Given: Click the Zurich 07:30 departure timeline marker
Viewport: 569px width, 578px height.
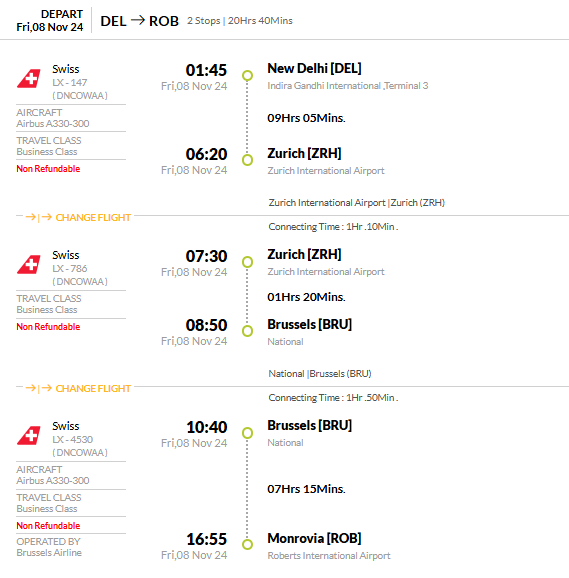Looking at the screenshot, I should click(x=247, y=262).
